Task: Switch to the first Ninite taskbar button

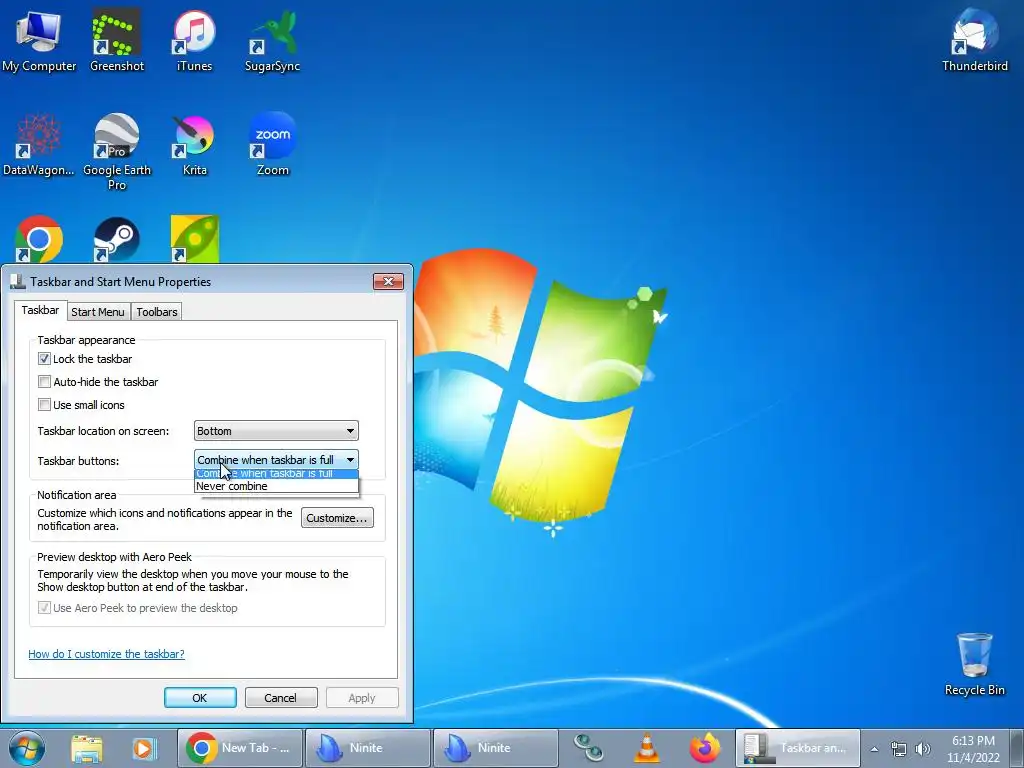Action: click(368, 748)
